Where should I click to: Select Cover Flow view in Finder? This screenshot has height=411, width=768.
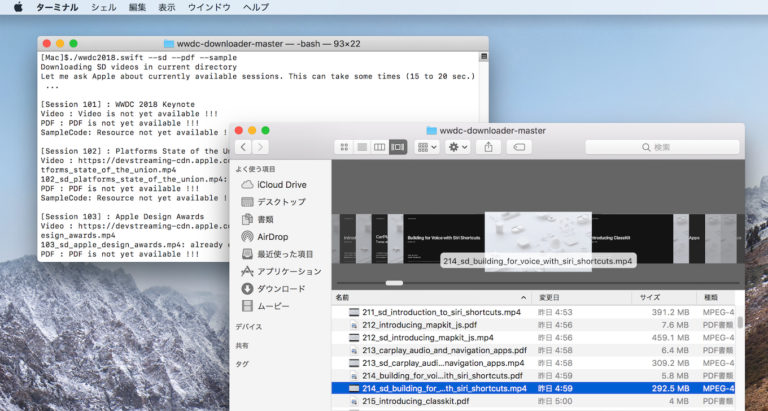click(398, 147)
